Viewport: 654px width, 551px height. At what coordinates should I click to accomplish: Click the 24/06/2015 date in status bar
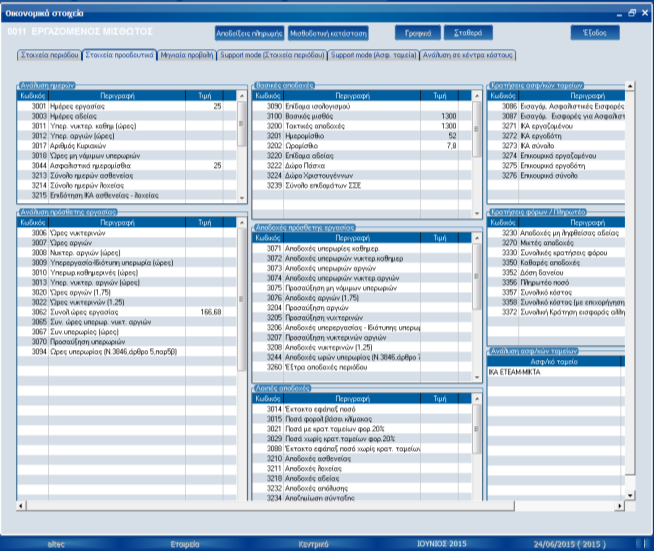[x=569, y=544]
